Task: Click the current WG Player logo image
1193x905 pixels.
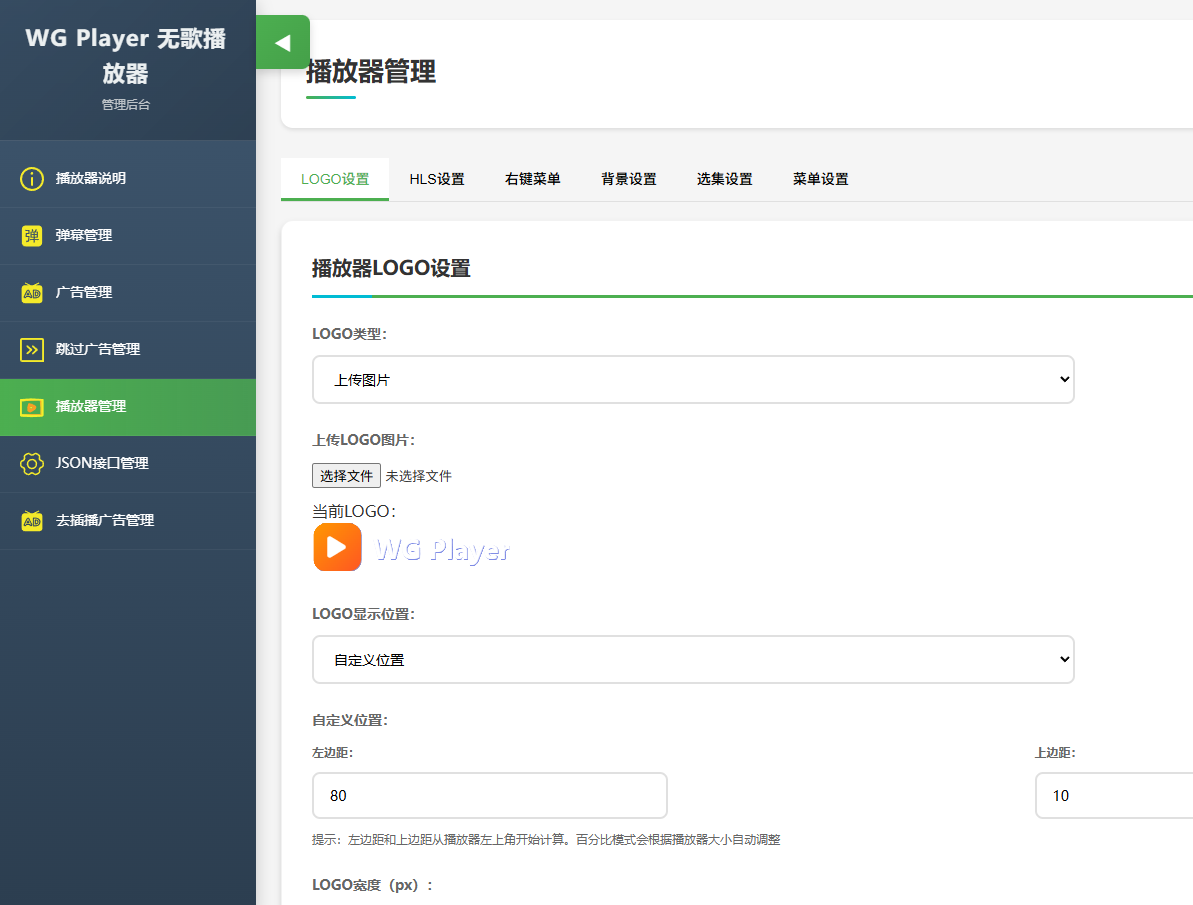Action: pyautogui.click(x=412, y=548)
